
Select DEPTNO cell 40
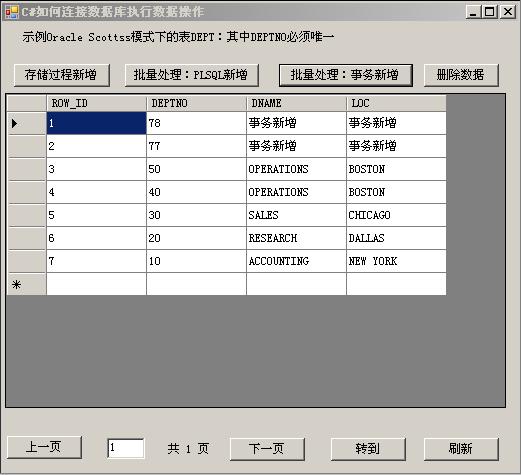(x=196, y=192)
